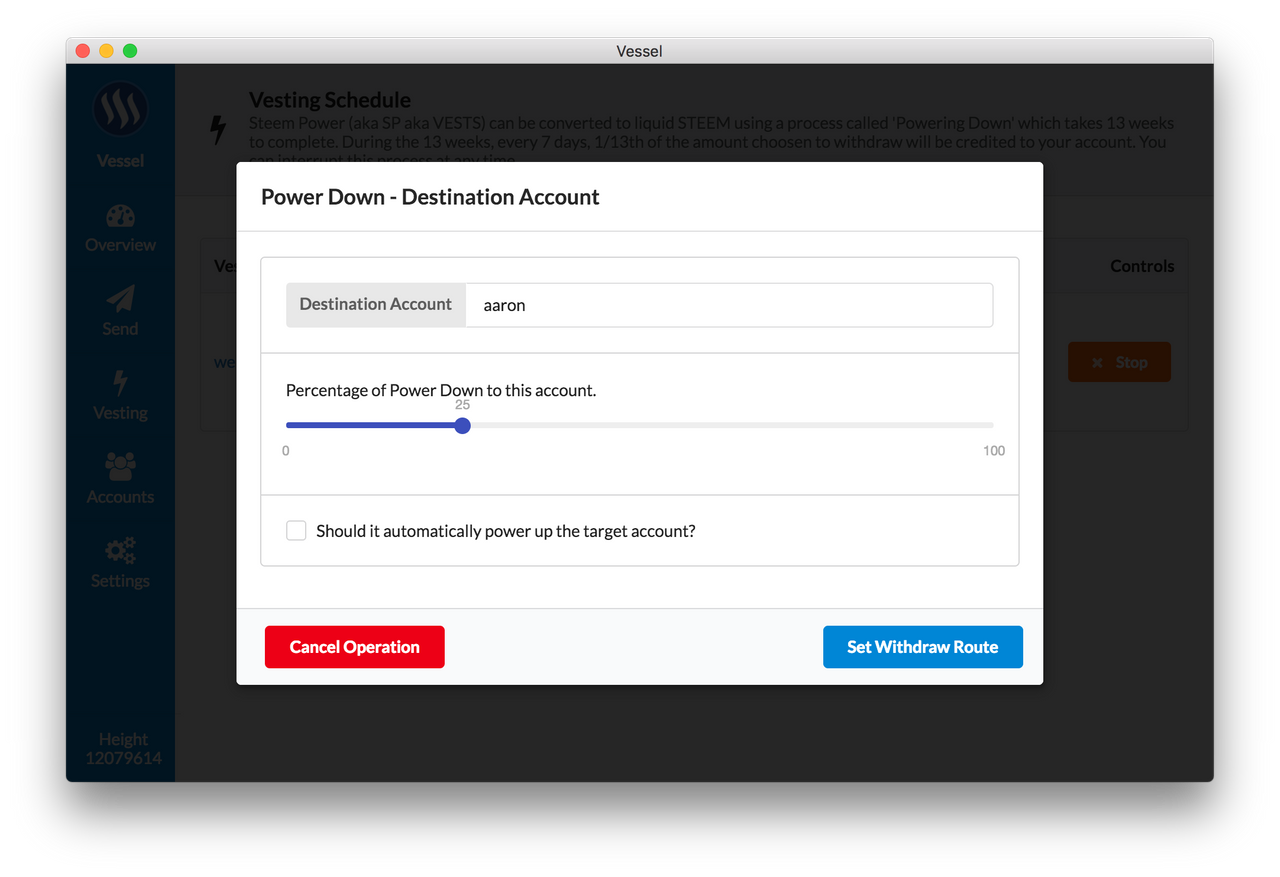Click the slider minimum label 0
1280x877 pixels.
click(286, 451)
